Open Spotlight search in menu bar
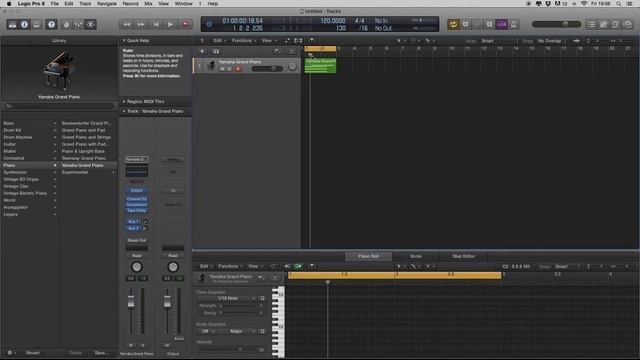 (619, 4)
